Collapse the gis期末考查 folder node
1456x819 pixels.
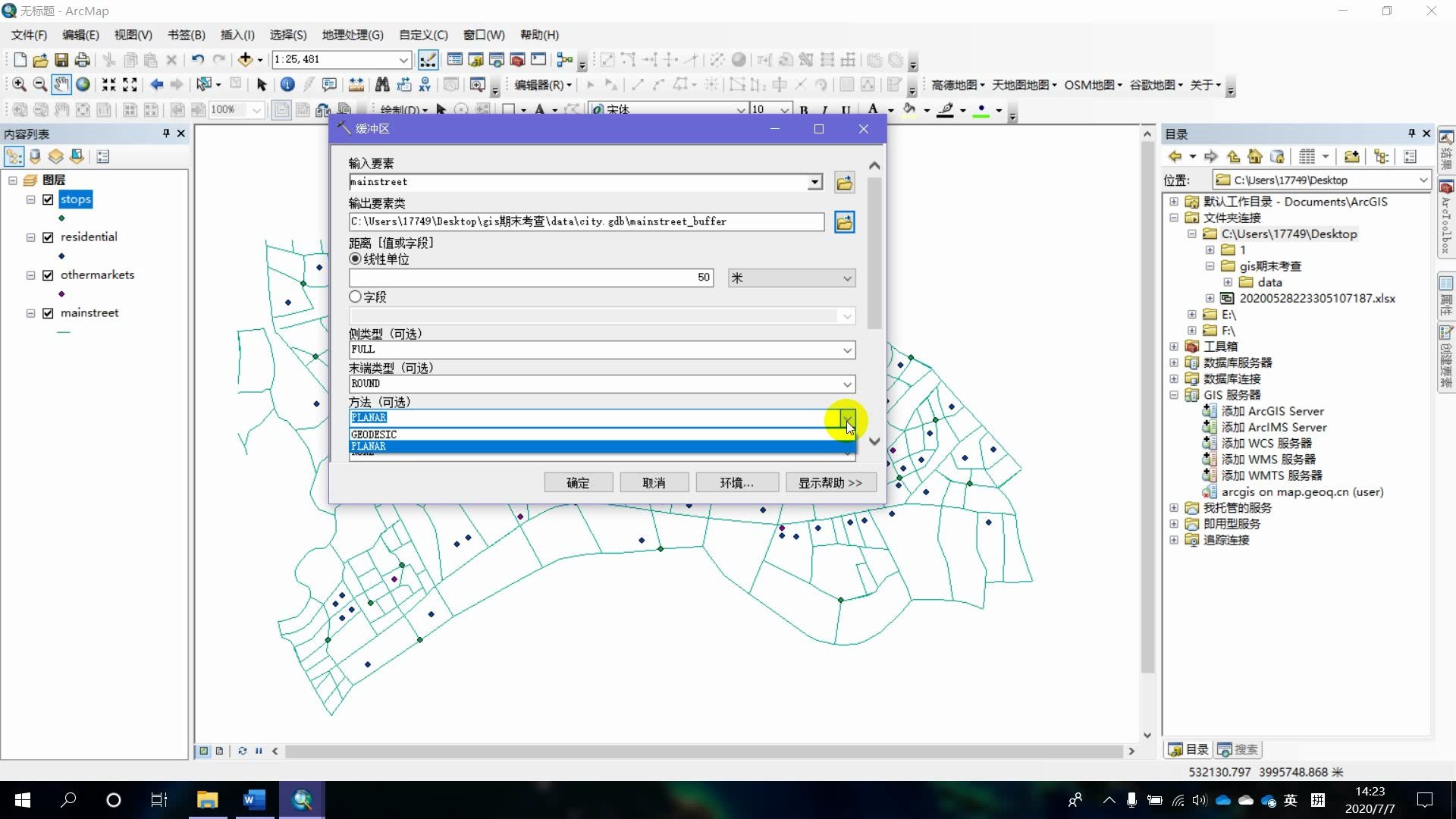(1210, 266)
